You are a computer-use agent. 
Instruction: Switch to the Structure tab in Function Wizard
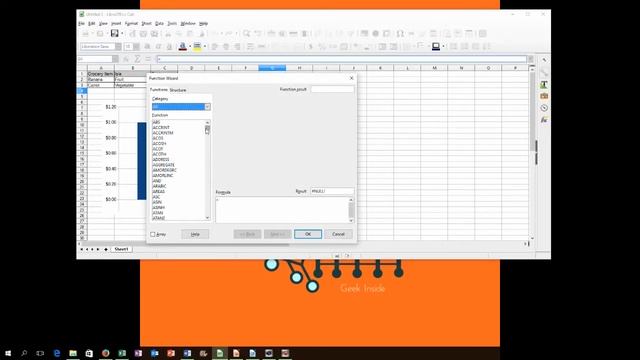point(178,90)
